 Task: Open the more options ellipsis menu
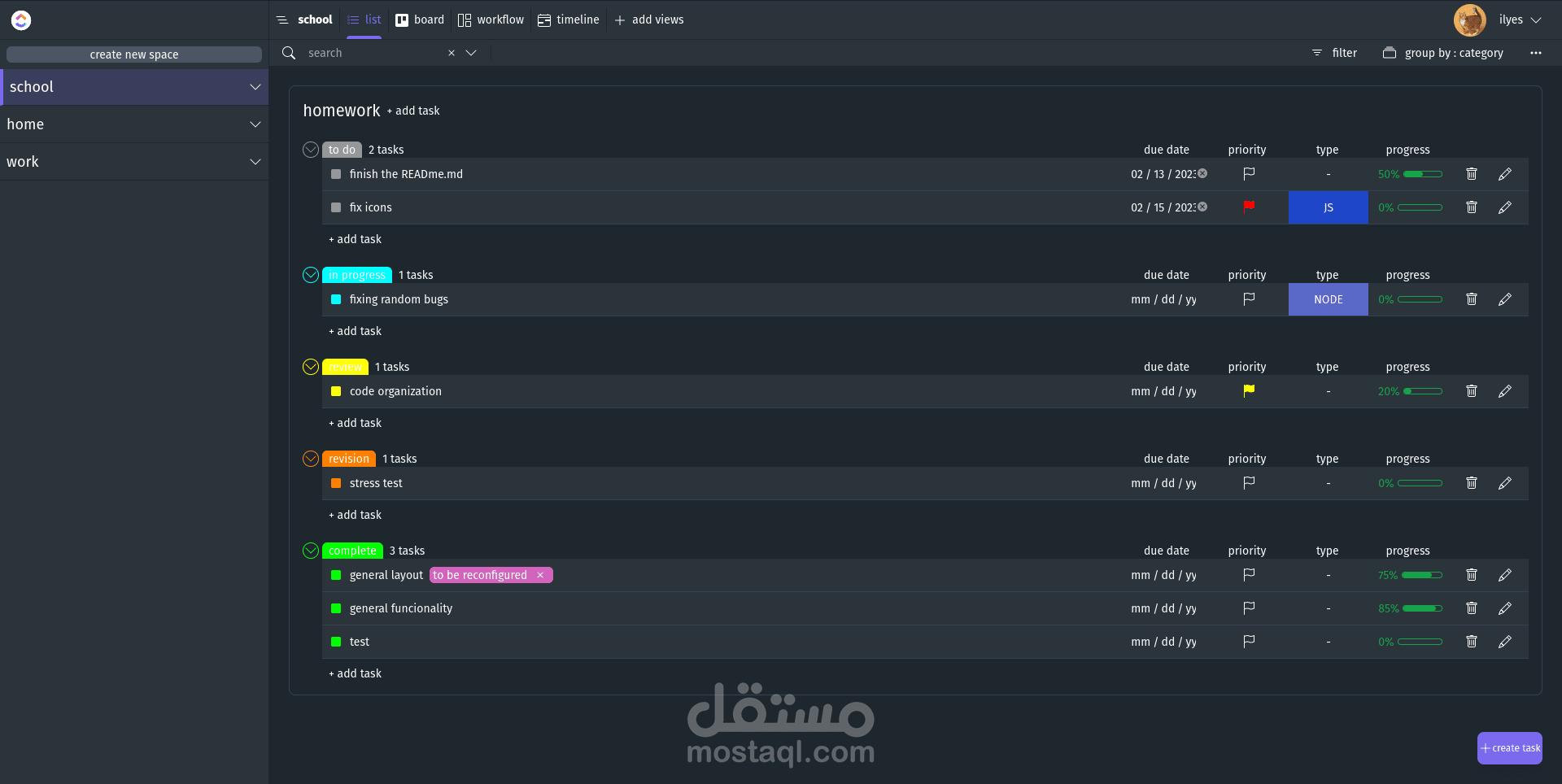pos(1535,53)
